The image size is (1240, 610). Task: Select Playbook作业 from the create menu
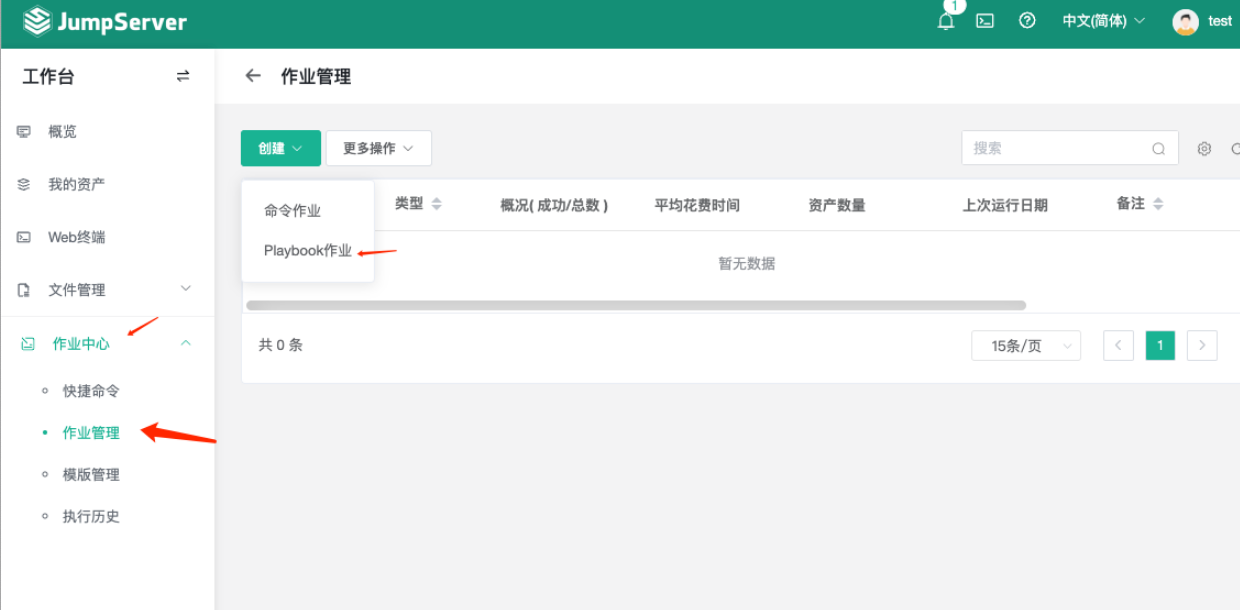point(305,250)
